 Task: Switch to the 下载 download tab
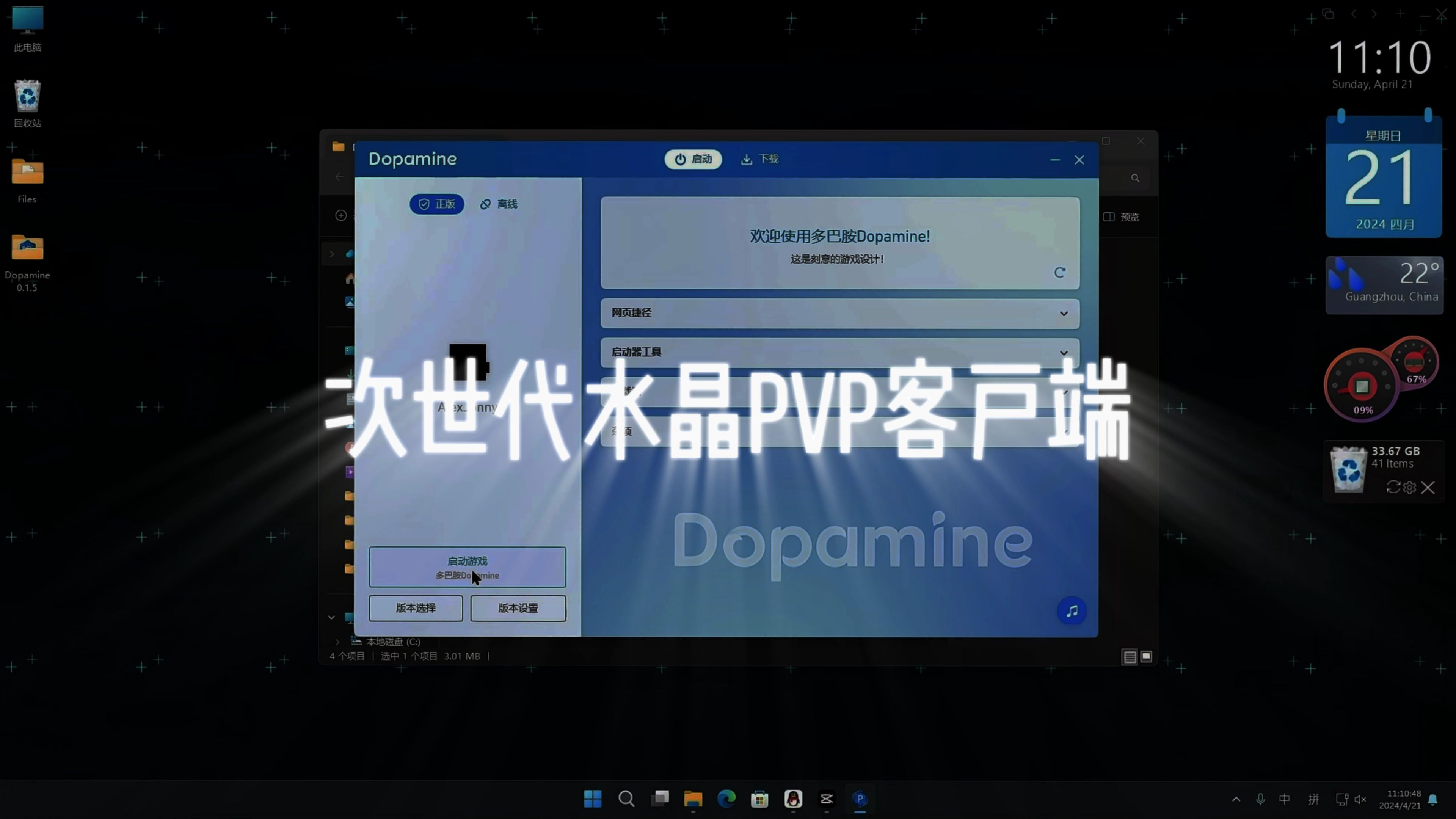tap(759, 159)
